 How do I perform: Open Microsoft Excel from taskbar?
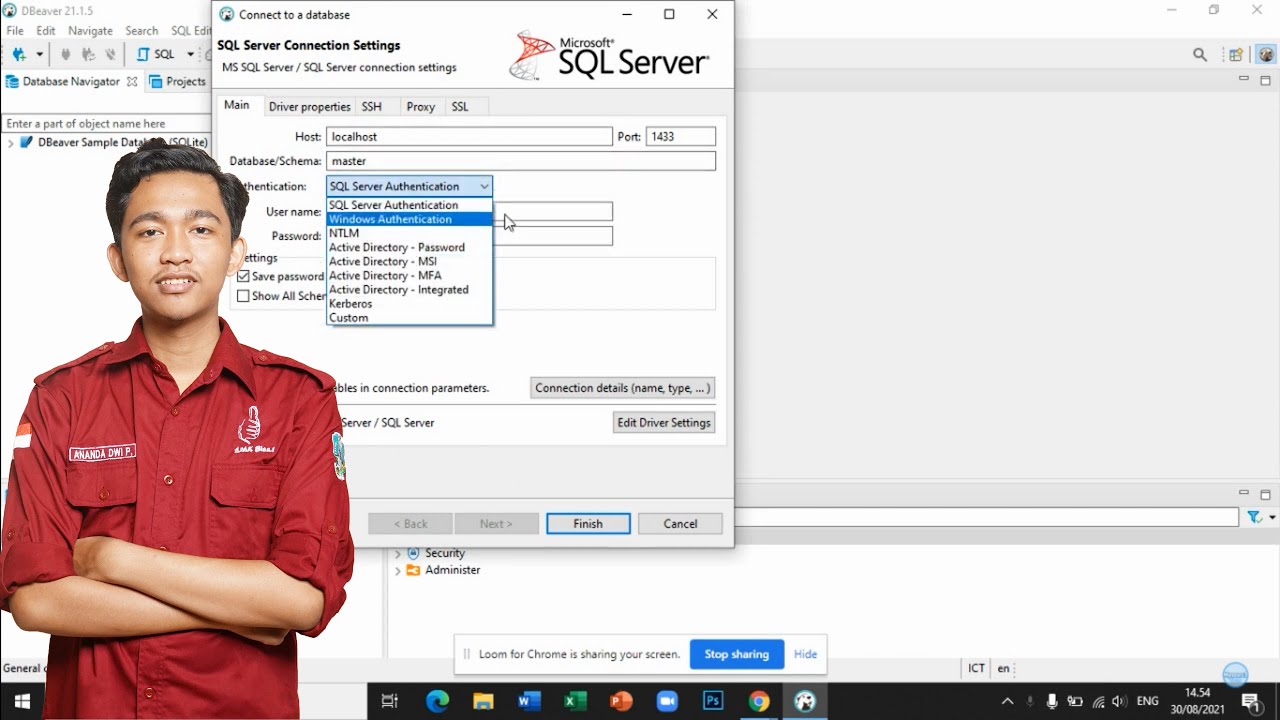pos(575,701)
